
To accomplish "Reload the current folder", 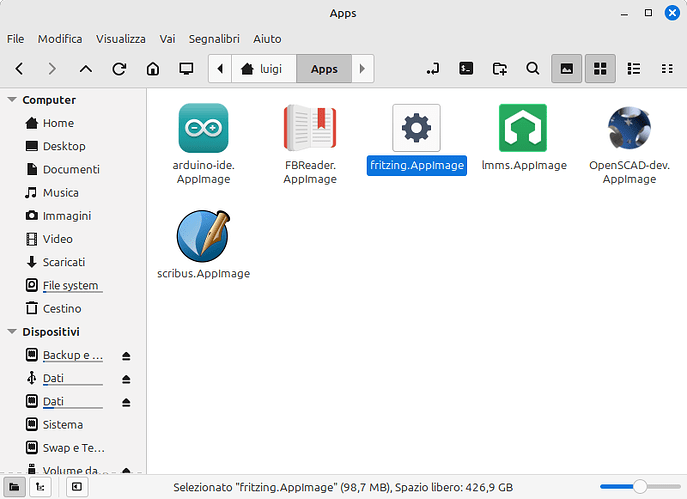I will (x=119, y=69).
